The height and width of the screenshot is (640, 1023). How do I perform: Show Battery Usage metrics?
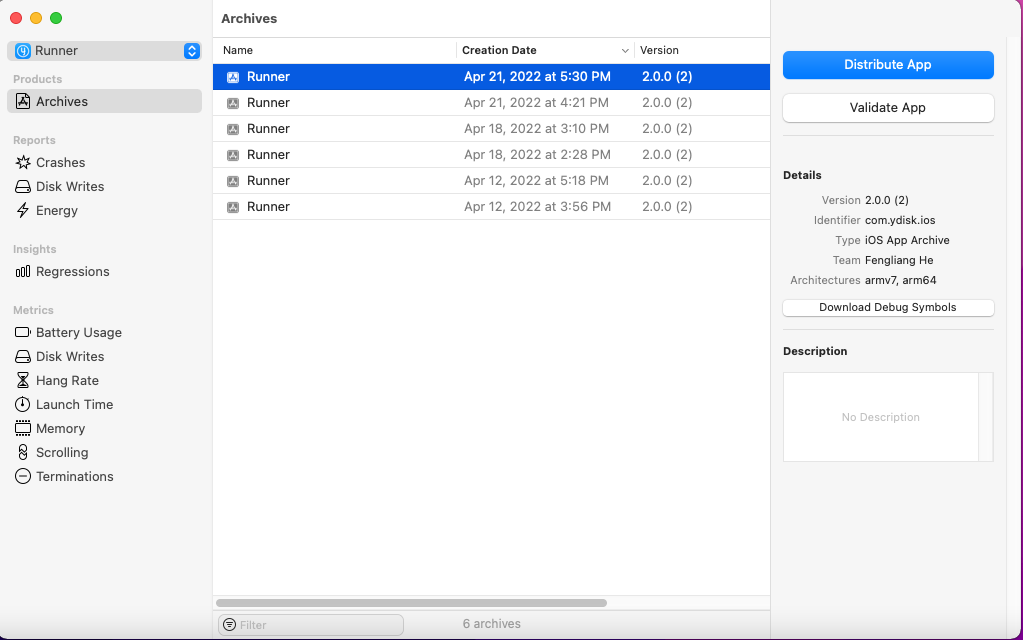78,332
